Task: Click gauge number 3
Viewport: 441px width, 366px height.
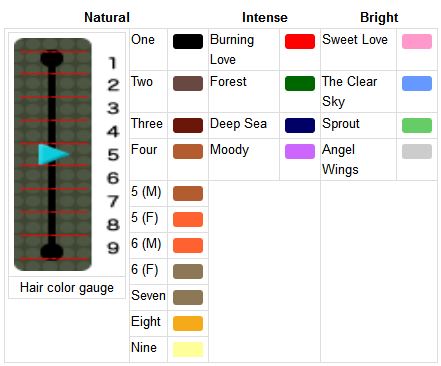Action: coord(113,109)
